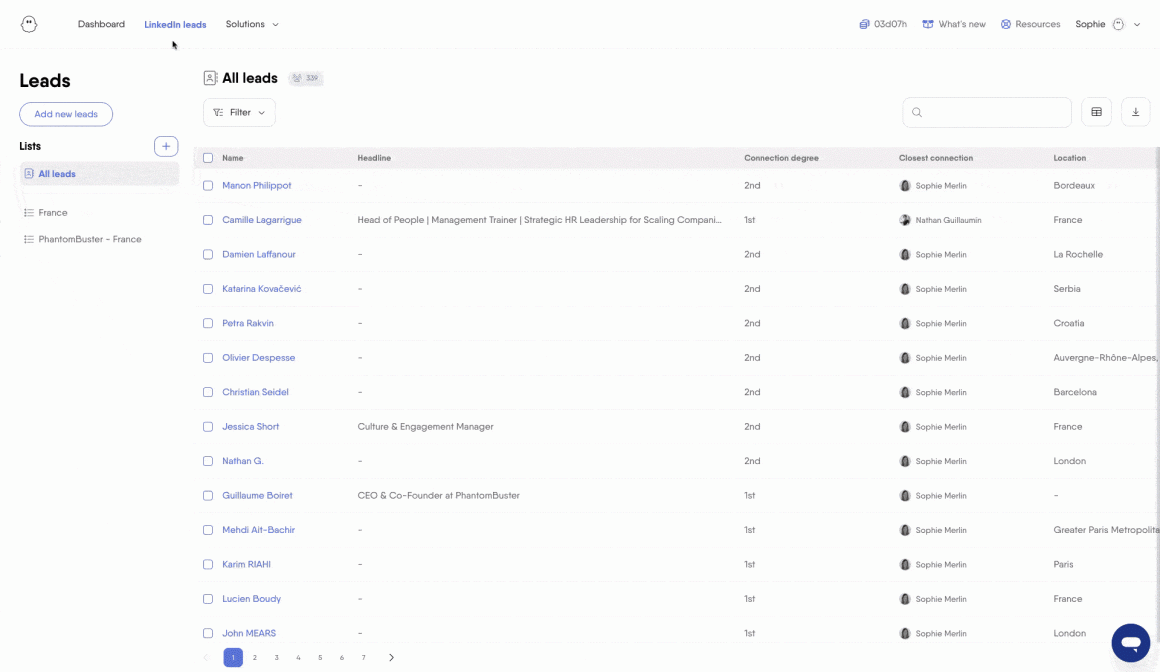The height and width of the screenshot is (672, 1160).
Task: Expand the Filter dropdown
Action: (x=239, y=112)
